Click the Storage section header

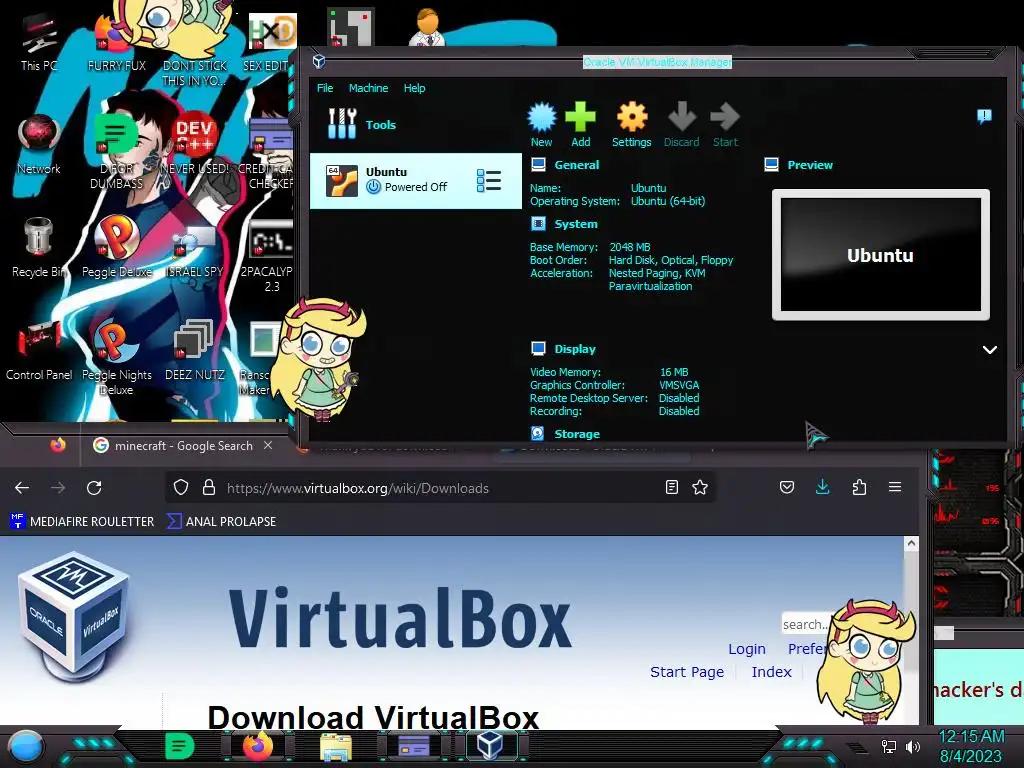pyautogui.click(x=577, y=434)
